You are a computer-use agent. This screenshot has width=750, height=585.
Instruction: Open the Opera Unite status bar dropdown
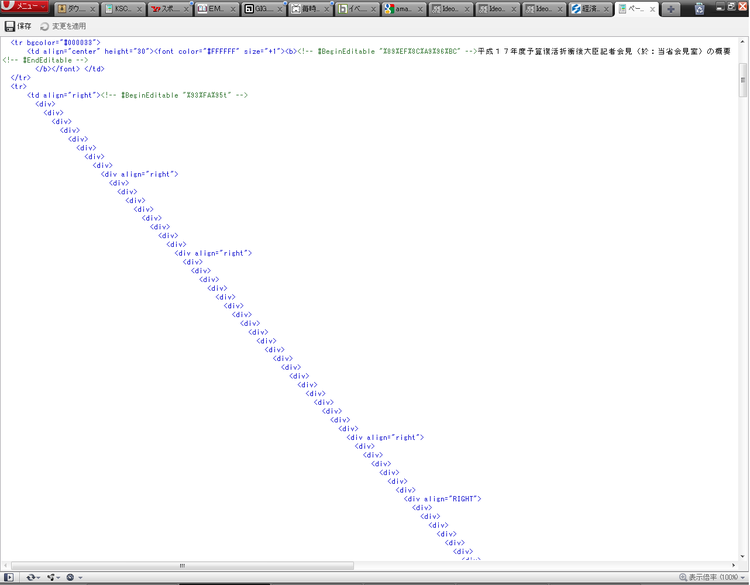click(53, 577)
